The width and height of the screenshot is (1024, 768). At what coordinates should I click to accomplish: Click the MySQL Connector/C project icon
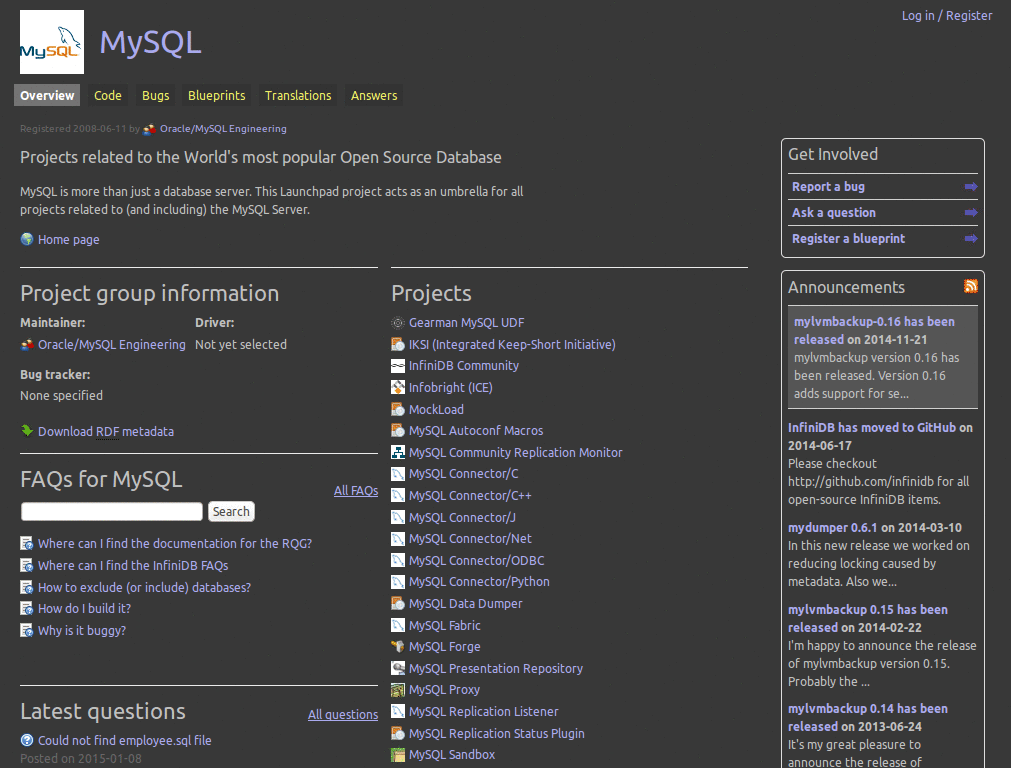[398, 473]
